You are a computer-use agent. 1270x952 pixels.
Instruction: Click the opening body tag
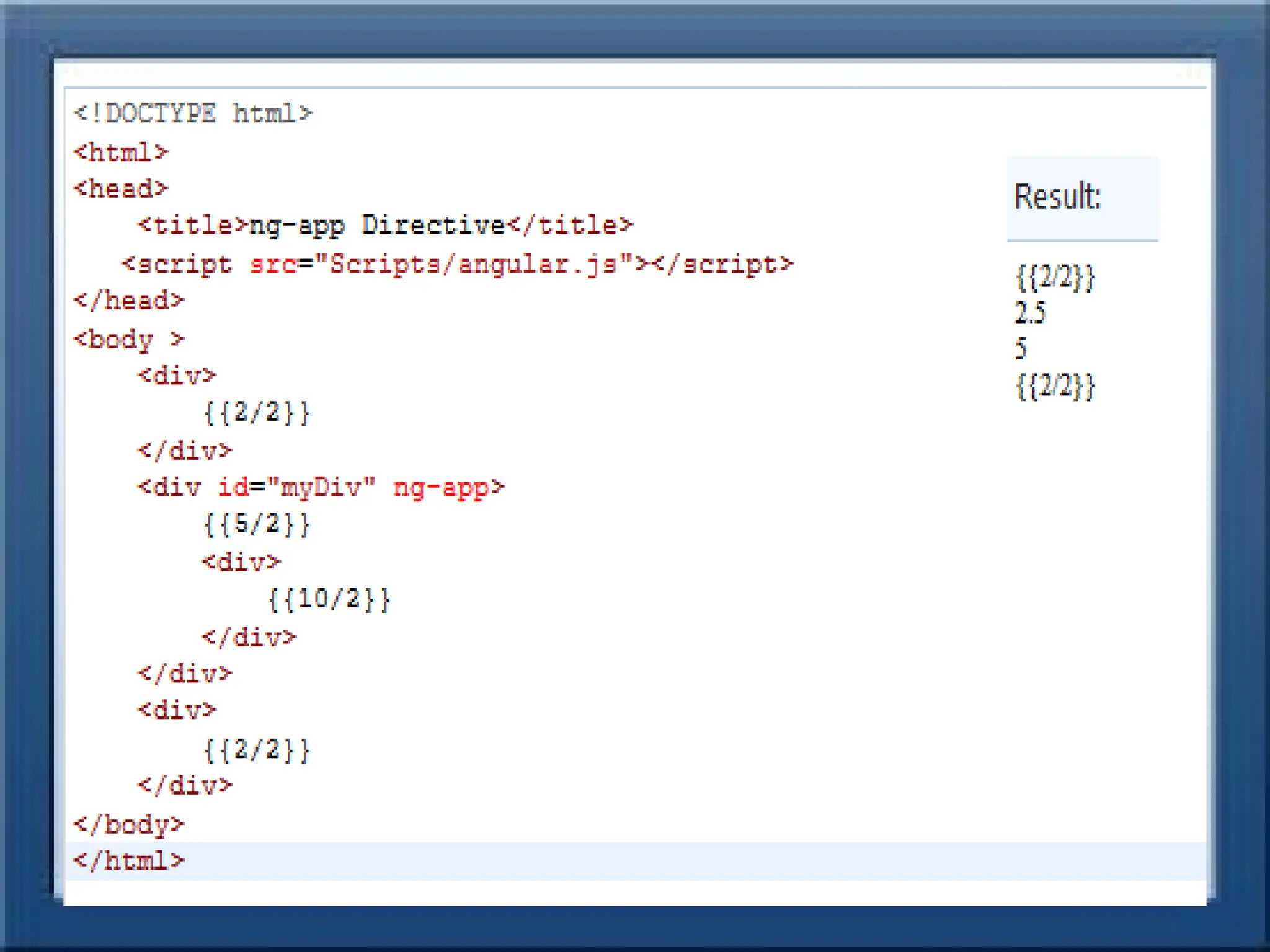129,340
